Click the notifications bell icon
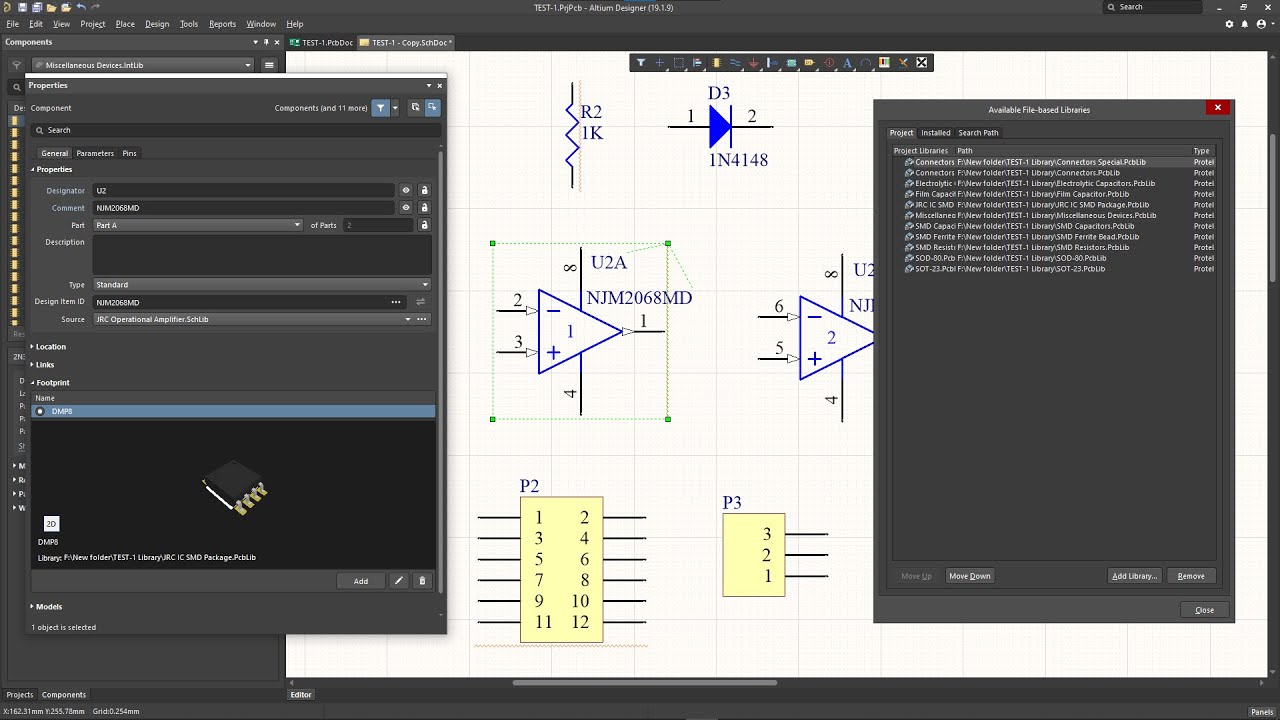Viewport: 1280px width, 720px height. [1244, 24]
